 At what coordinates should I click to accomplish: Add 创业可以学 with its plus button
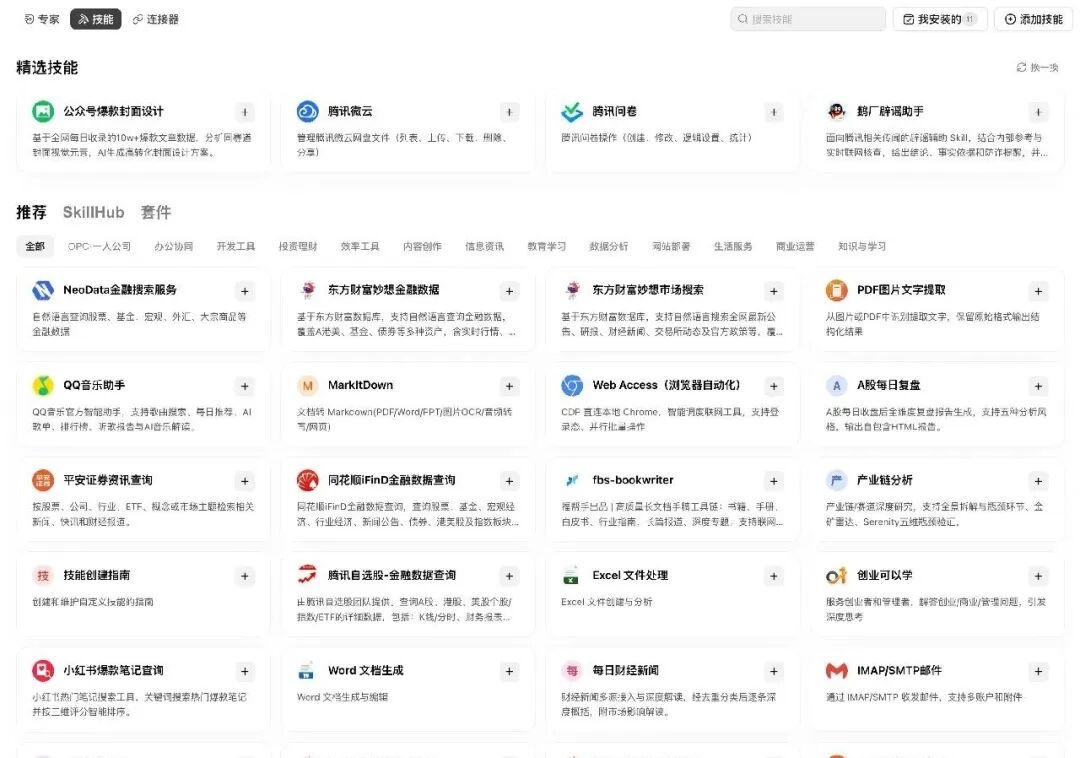[1038, 576]
